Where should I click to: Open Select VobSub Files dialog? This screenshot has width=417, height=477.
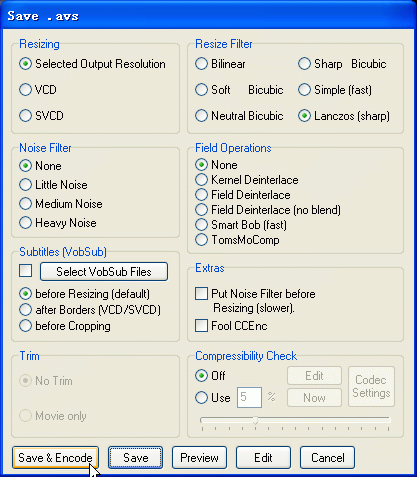(x=104, y=272)
